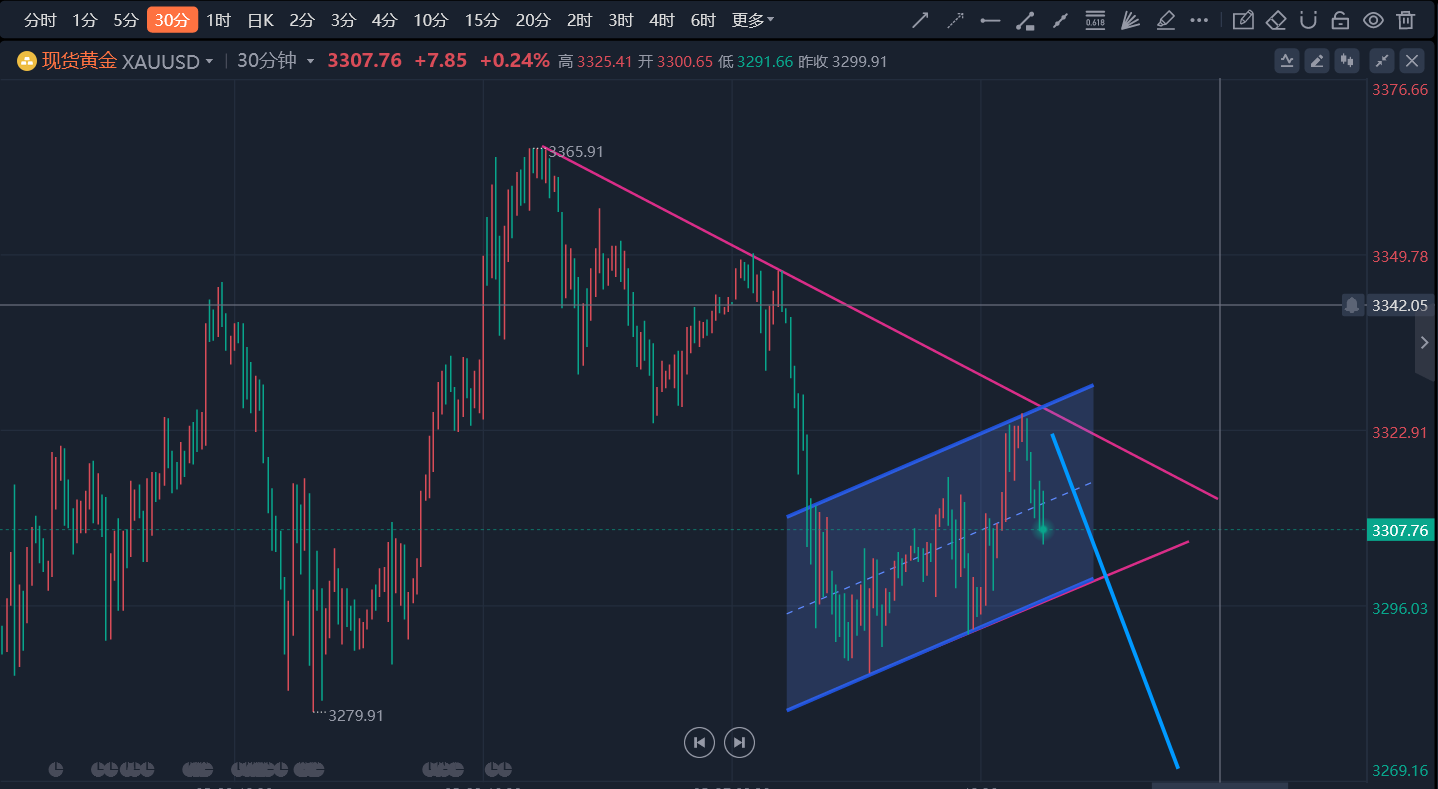Viewport: 1438px width, 789px height.
Task: Click the +0.24% percent change value
Action: [x=515, y=61]
